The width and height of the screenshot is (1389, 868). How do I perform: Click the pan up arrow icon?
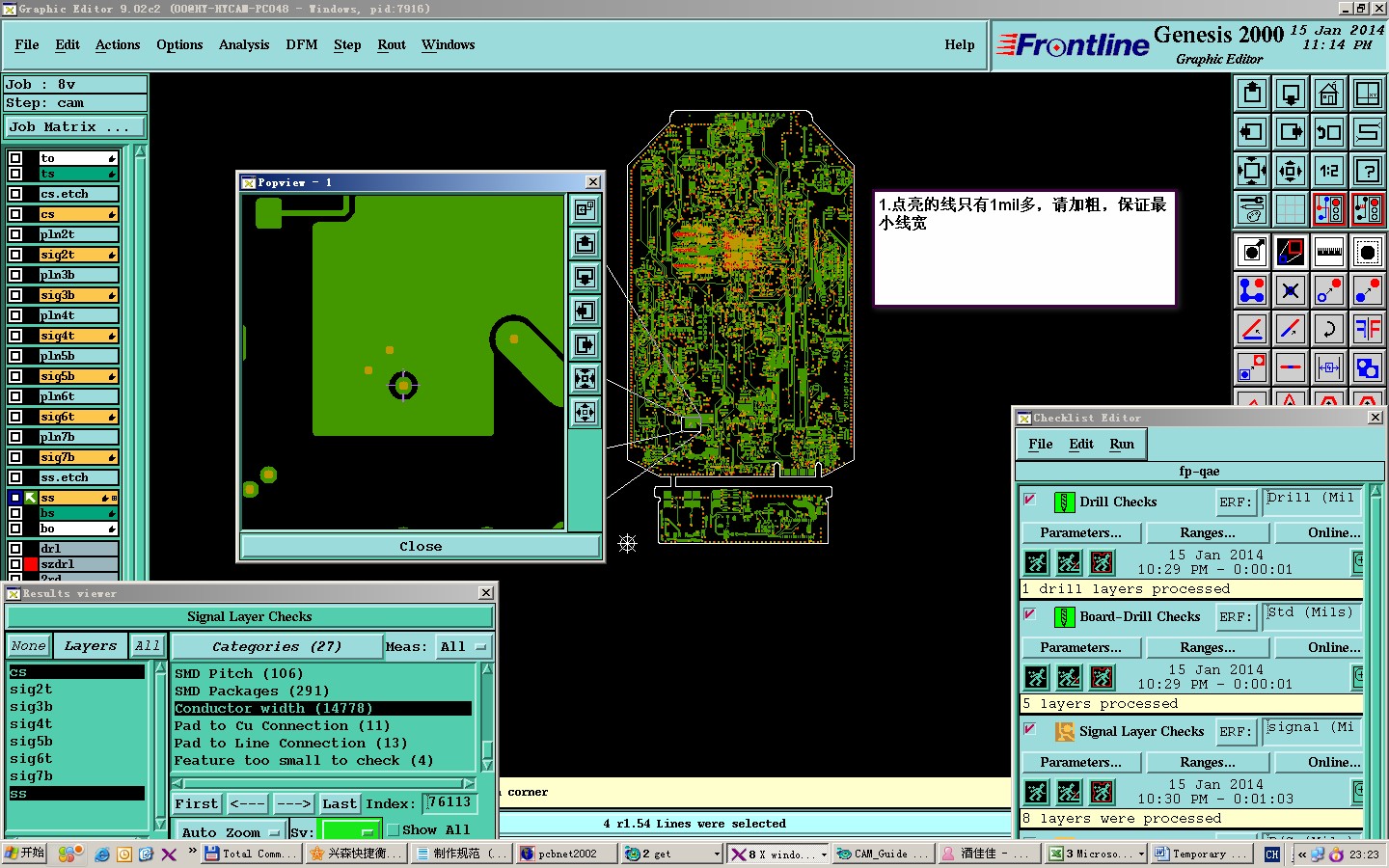click(1252, 94)
